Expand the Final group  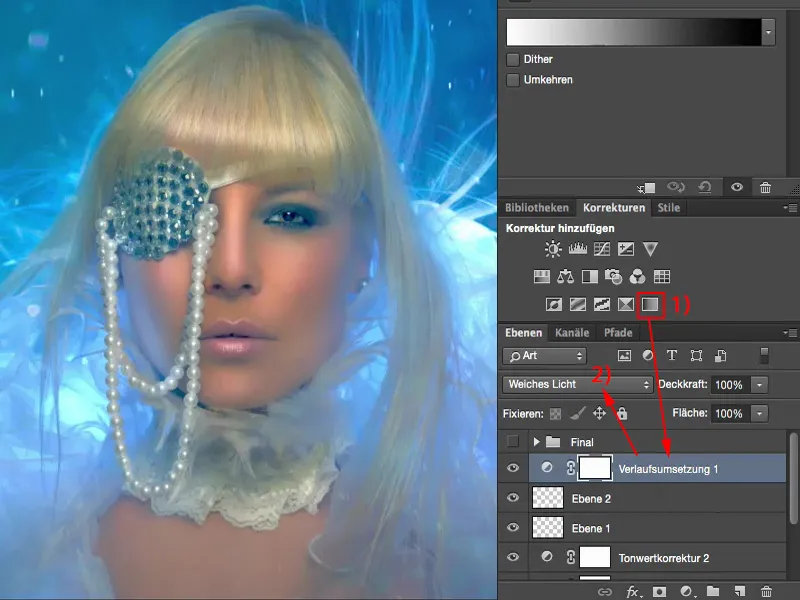536,442
